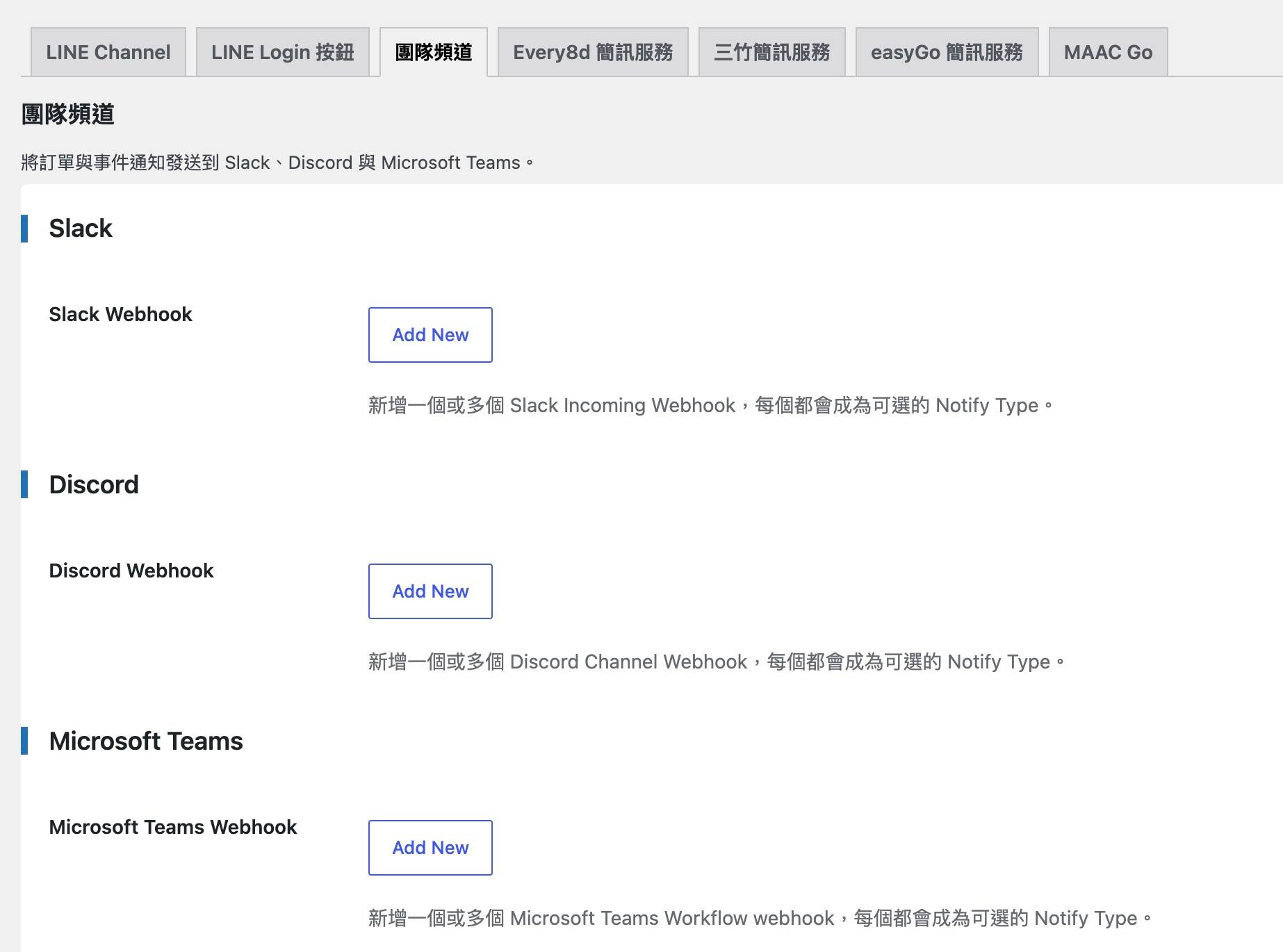
Task: Add New Discord Webhook
Action: click(430, 591)
